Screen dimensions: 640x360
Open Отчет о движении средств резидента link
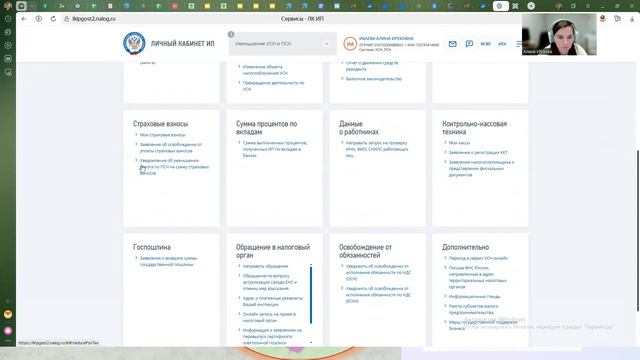click(371, 66)
